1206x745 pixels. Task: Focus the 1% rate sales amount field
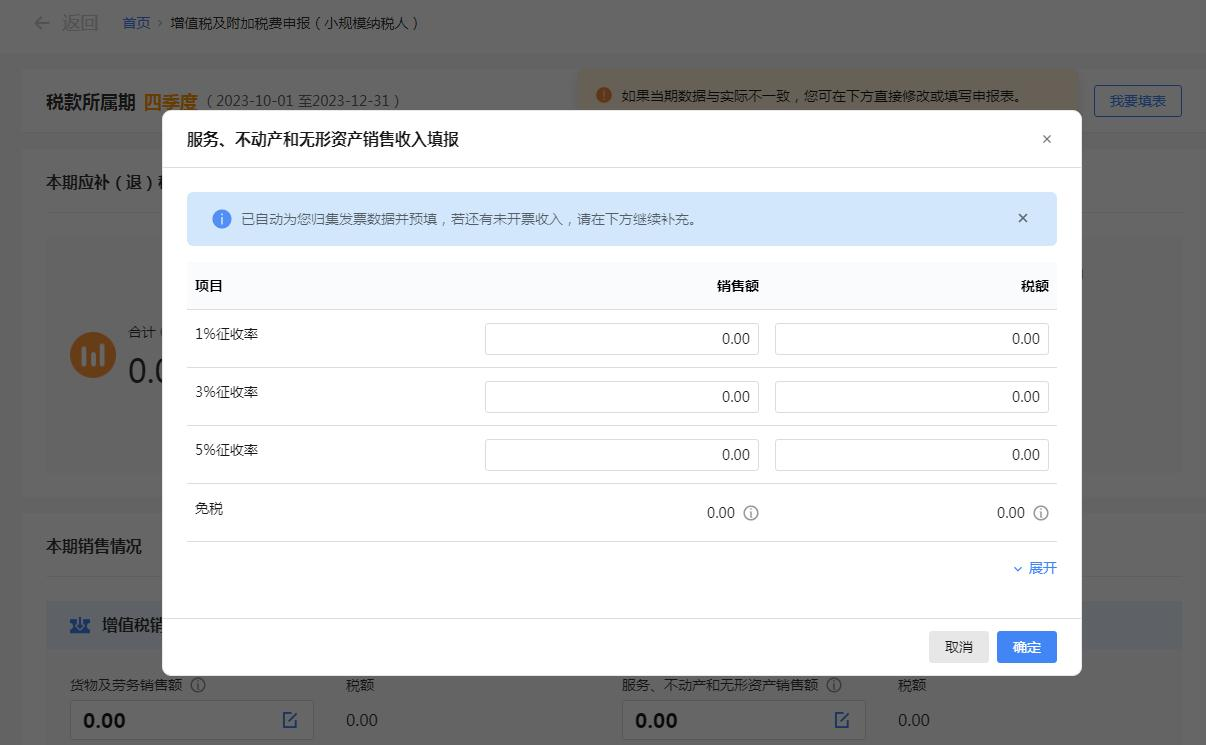click(621, 339)
